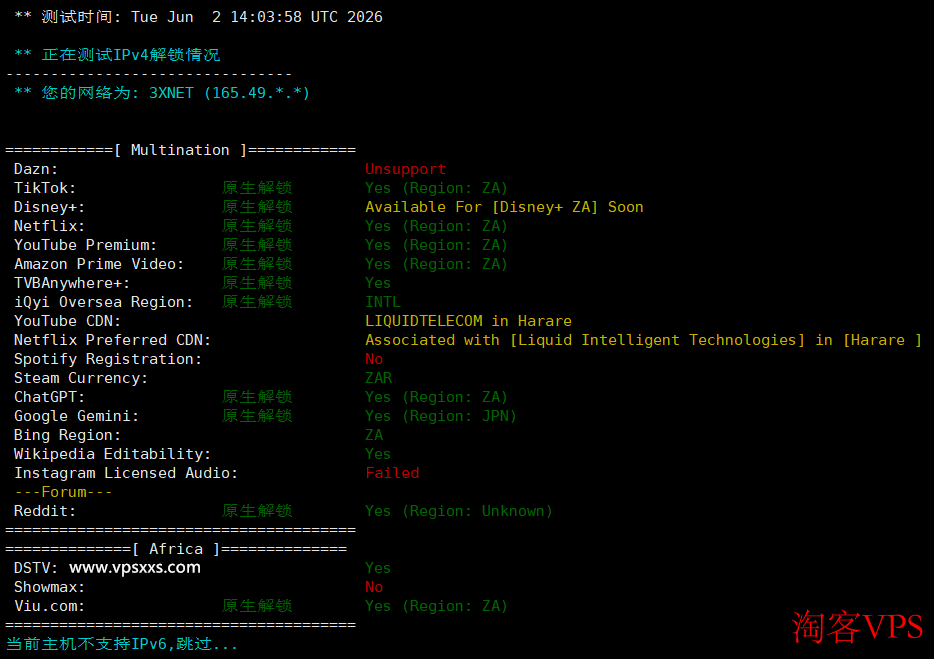Viewport: 934px width, 659px height.
Task: Click the 'Africa' section header
Action: pyautogui.click(x=176, y=549)
